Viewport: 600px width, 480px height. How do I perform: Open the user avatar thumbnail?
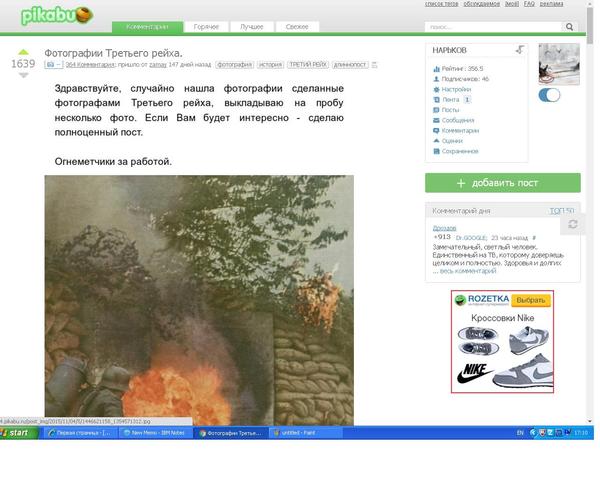(558, 64)
